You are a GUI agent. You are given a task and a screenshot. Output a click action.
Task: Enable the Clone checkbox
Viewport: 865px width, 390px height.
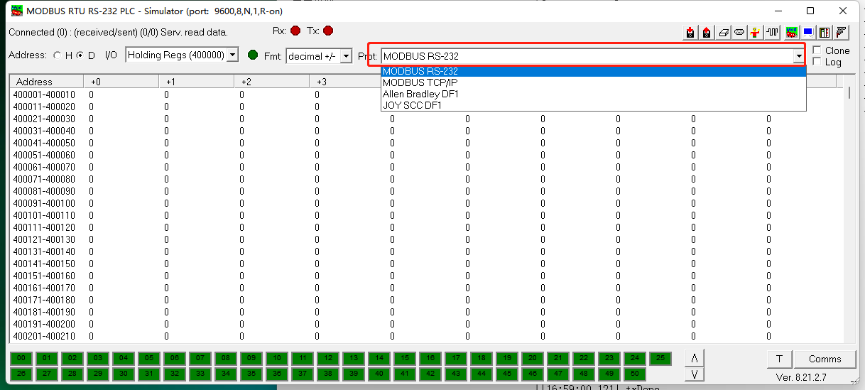click(x=817, y=50)
